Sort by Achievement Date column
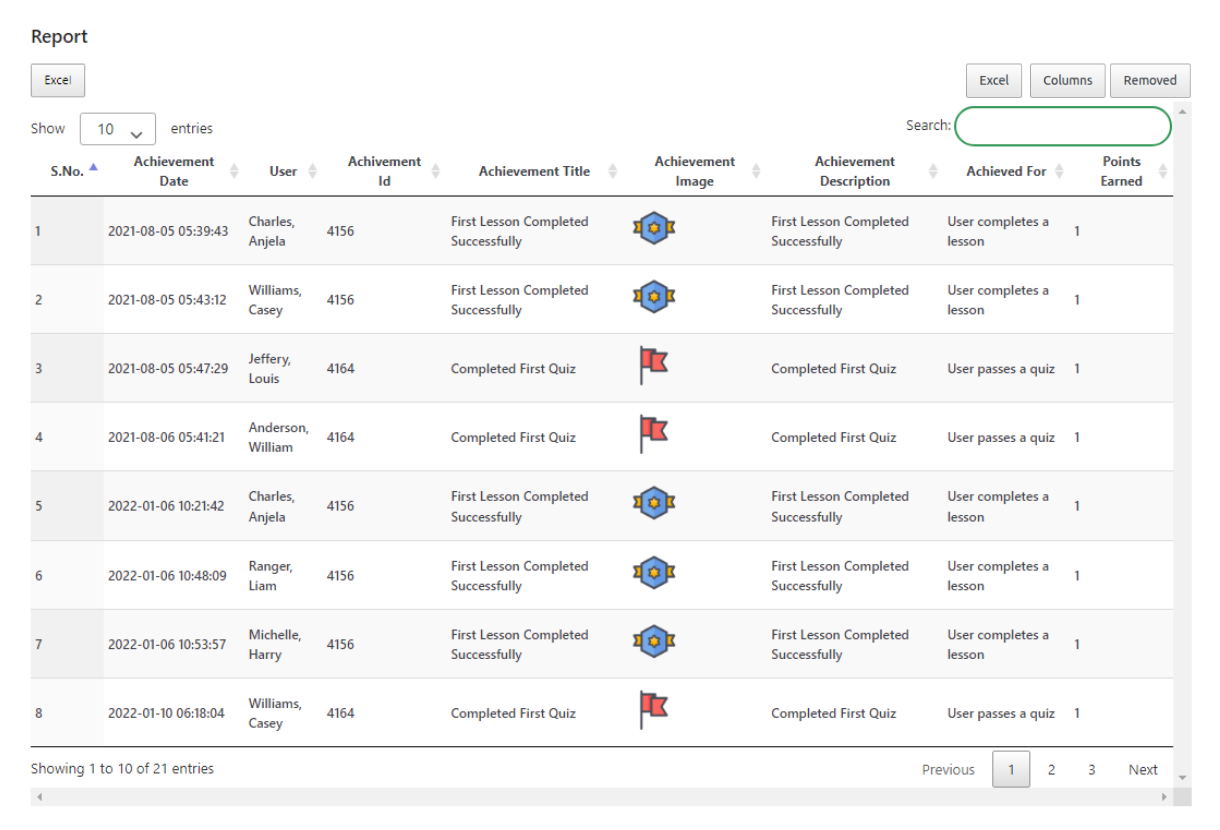The image size is (1220, 830). point(173,171)
